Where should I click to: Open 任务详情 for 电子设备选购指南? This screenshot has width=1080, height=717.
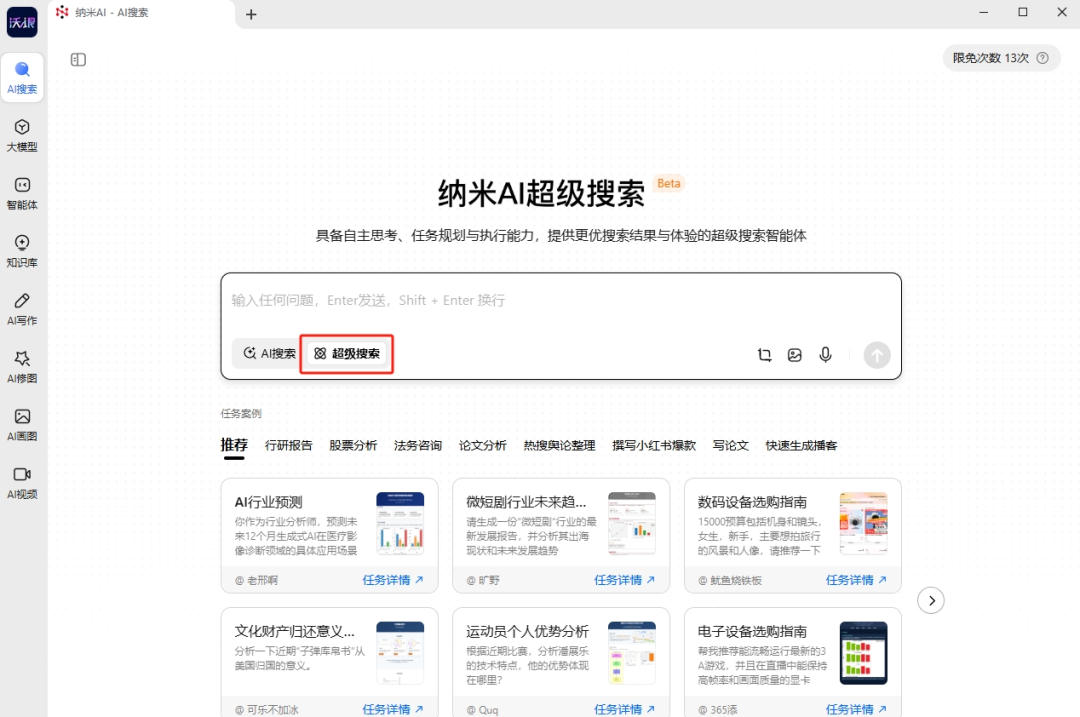point(856,709)
